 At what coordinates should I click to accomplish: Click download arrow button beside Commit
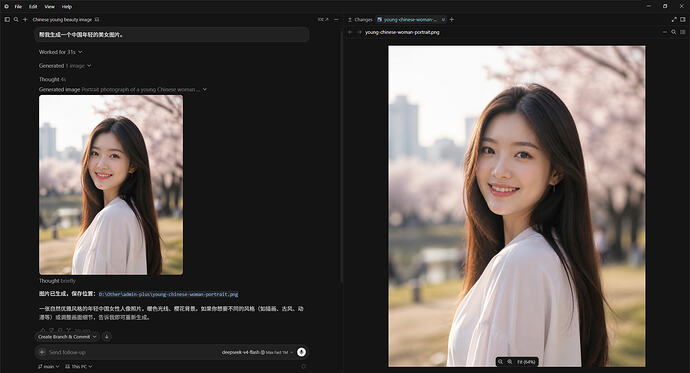point(106,337)
